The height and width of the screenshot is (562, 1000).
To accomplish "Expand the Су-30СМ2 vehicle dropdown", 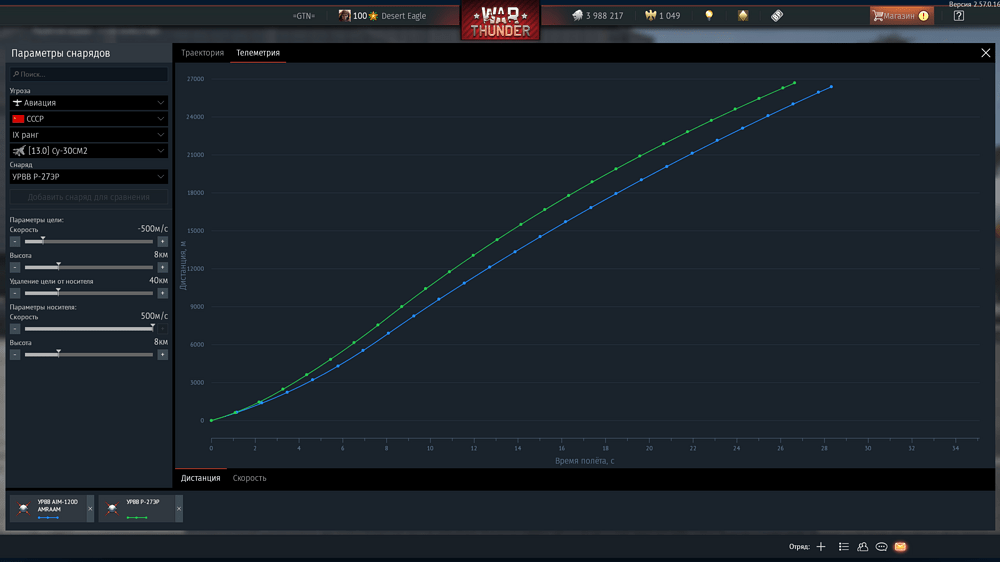I will (x=89, y=151).
